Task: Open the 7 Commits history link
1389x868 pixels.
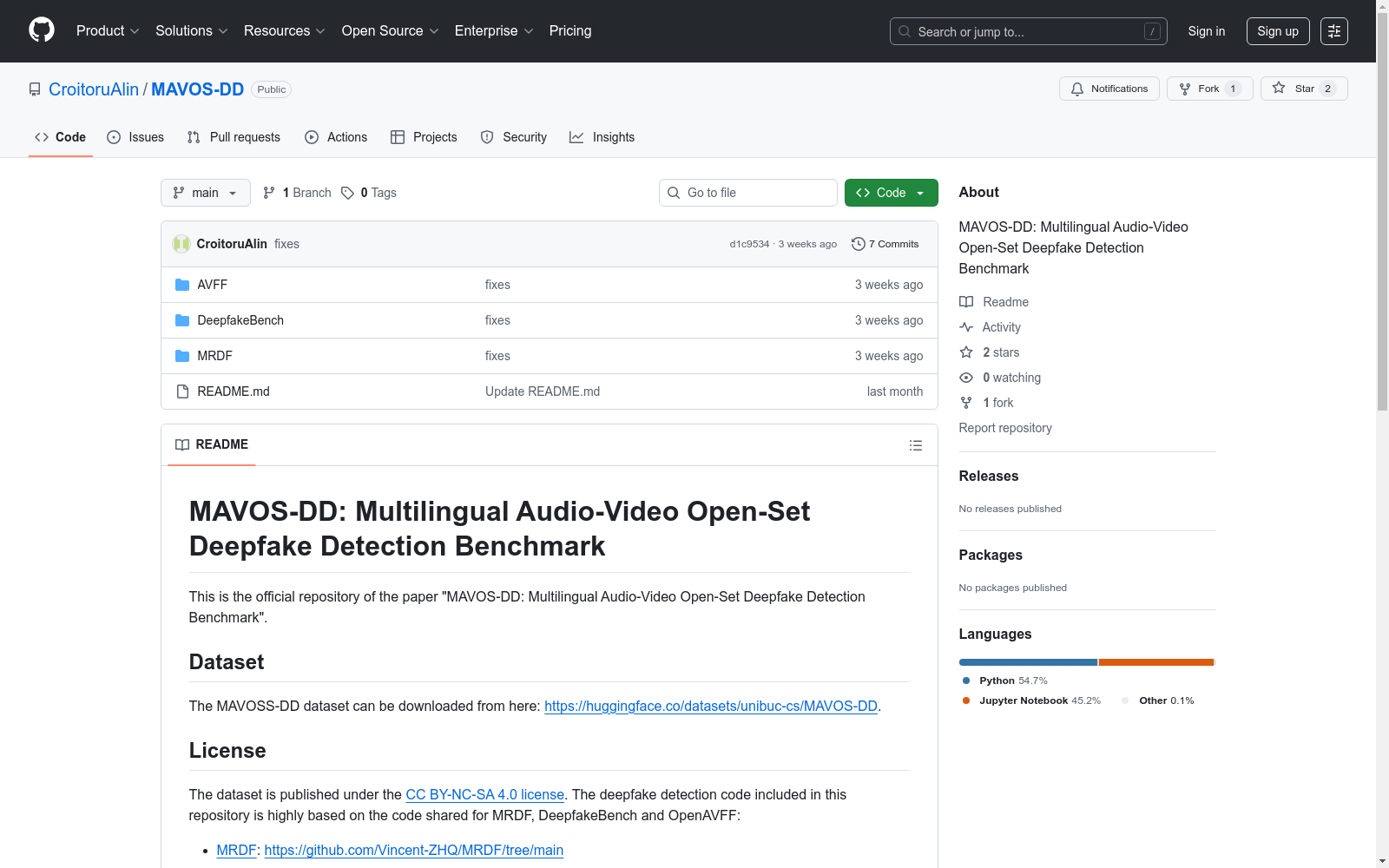Action: tap(885, 244)
